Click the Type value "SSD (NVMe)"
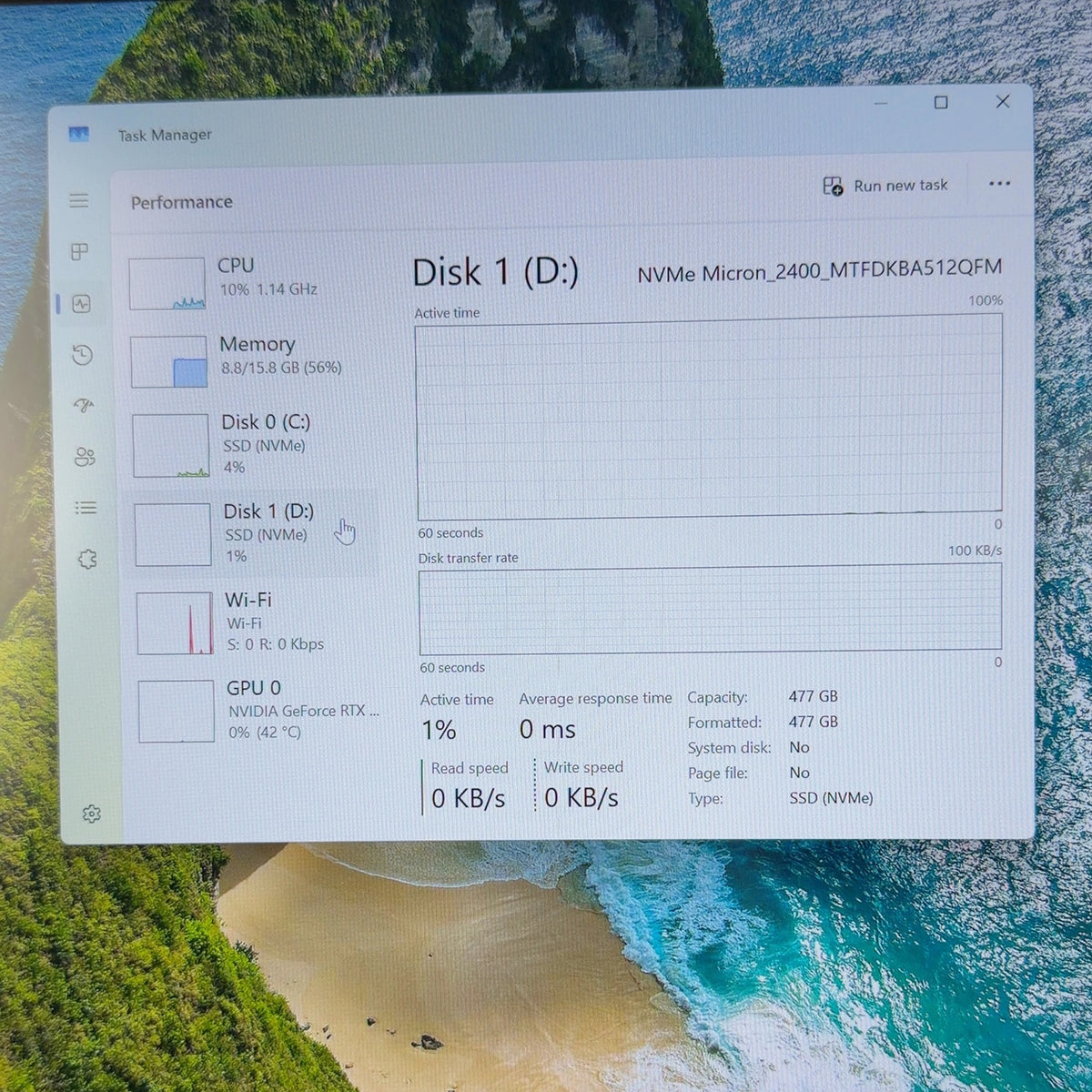Image resolution: width=1092 pixels, height=1092 pixels. [x=831, y=798]
